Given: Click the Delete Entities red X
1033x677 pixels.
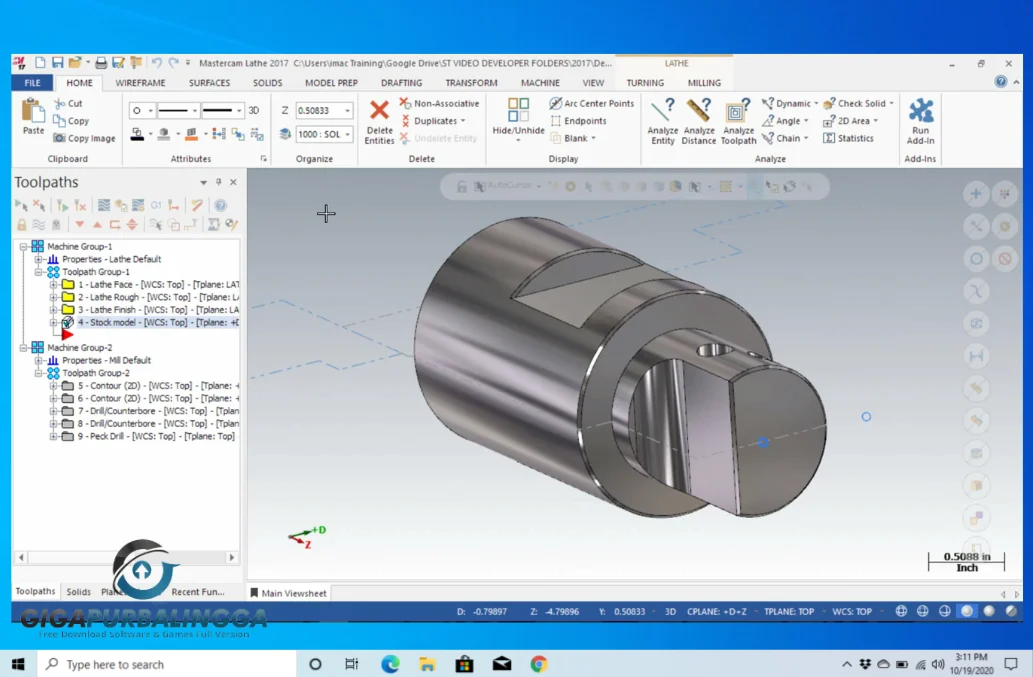Looking at the screenshot, I should coord(379,109).
